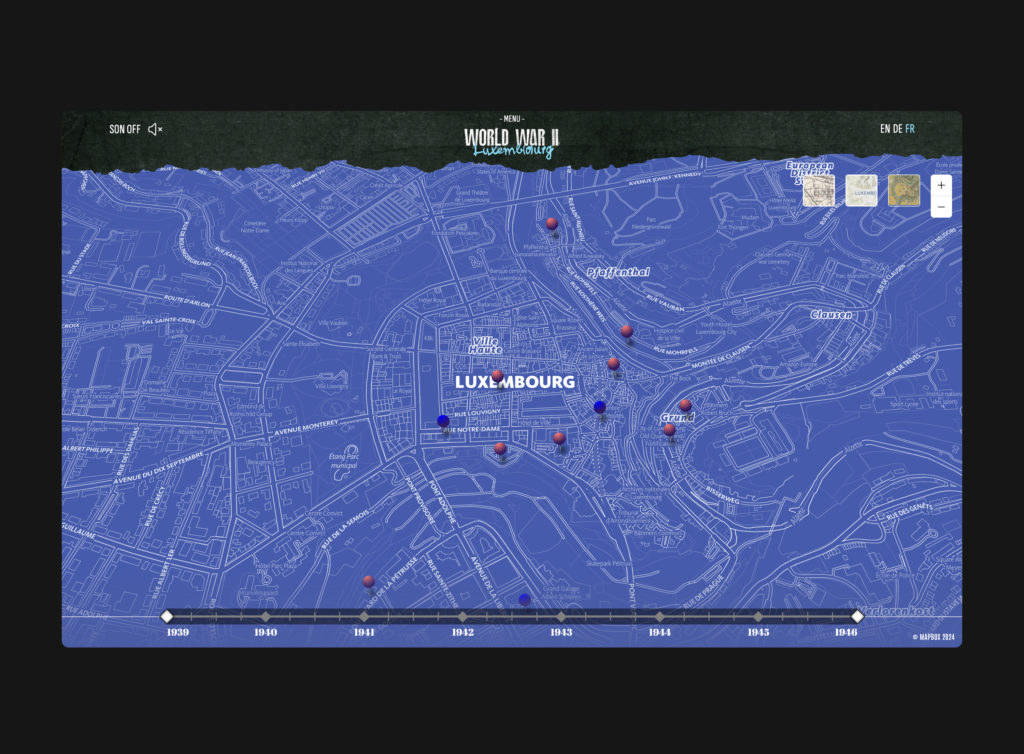Click the 1939 start handle on timeline
Image resolution: width=1024 pixels, height=754 pixels.
[167, 616]
